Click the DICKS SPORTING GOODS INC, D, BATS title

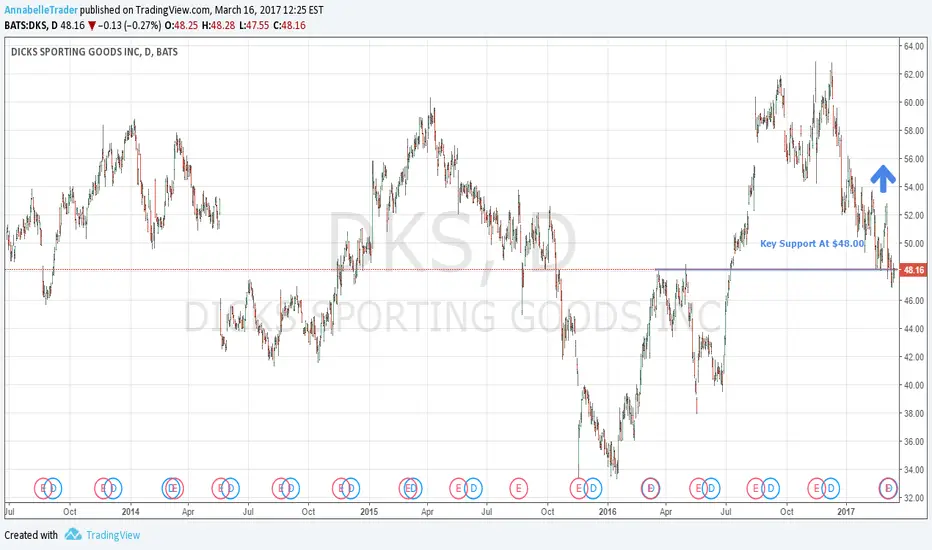(x=94, y=52)
